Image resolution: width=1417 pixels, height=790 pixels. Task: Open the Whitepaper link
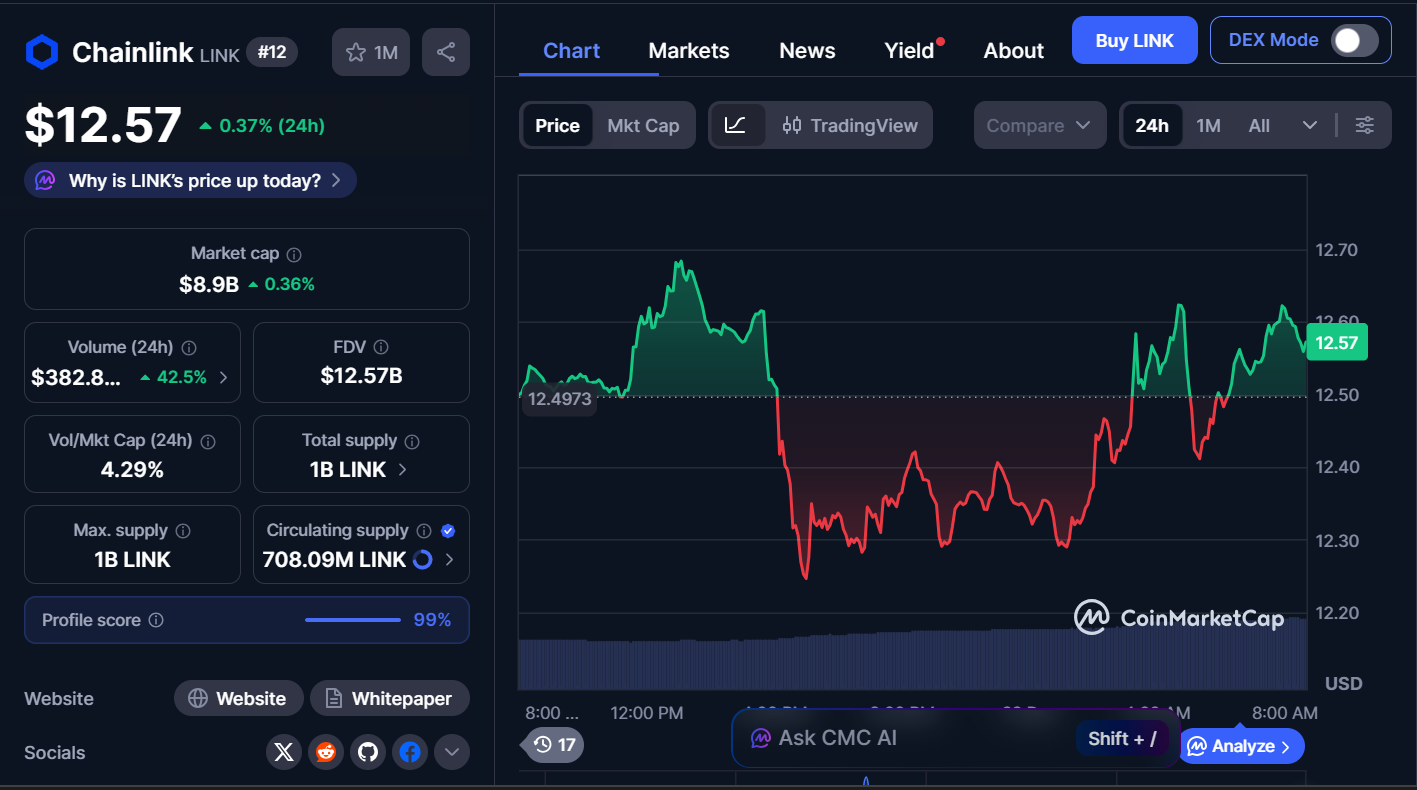click(389, 698)
